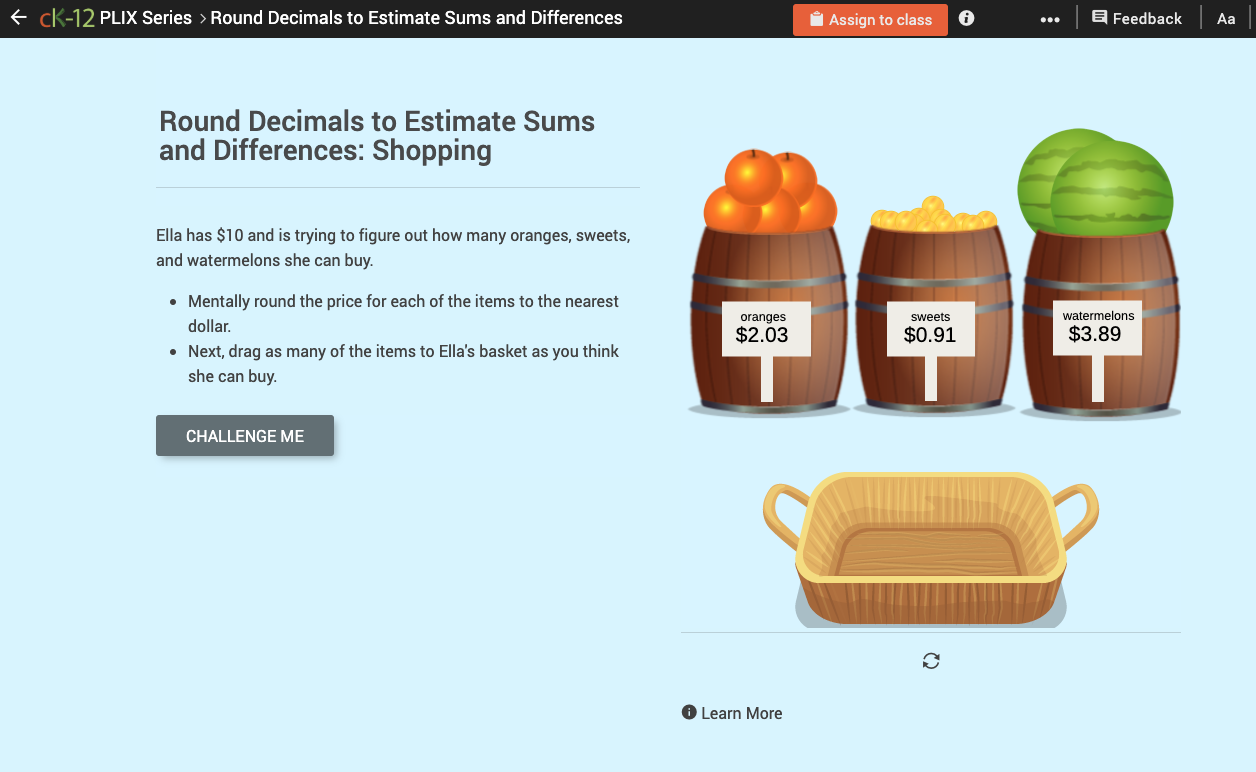Click the Learn More info icon
This screenshot has height=772, width=1256.
click(688, 712)
